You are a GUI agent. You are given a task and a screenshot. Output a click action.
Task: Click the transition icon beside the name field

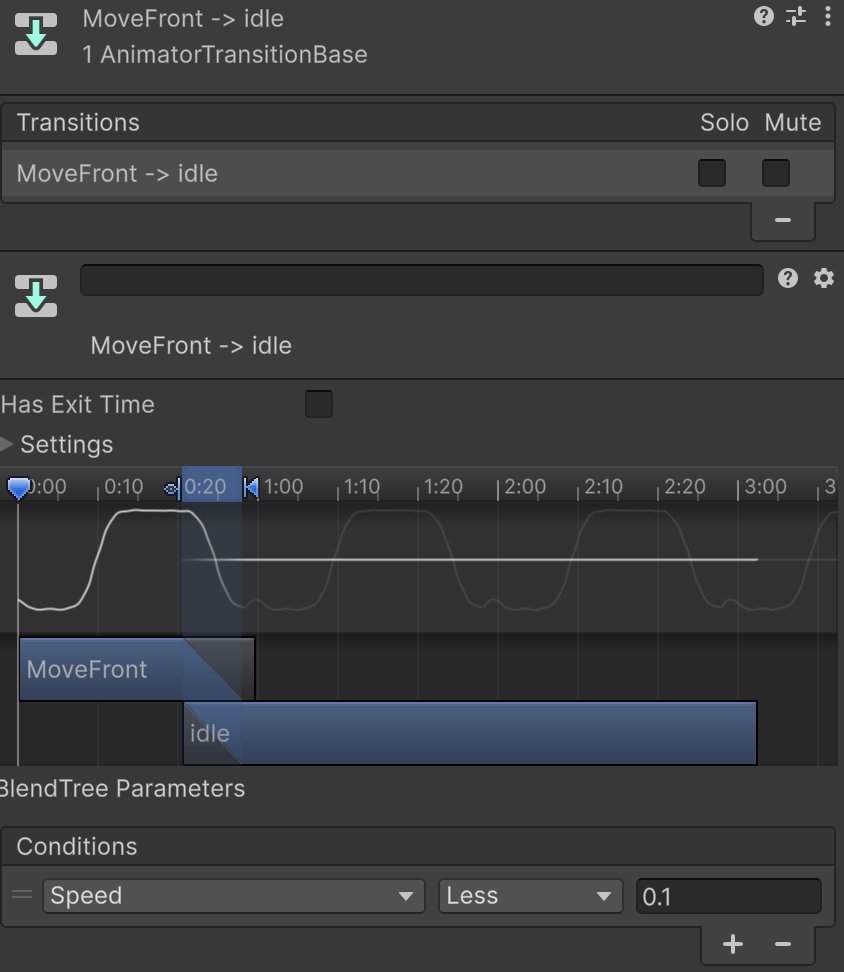[36, 296]
